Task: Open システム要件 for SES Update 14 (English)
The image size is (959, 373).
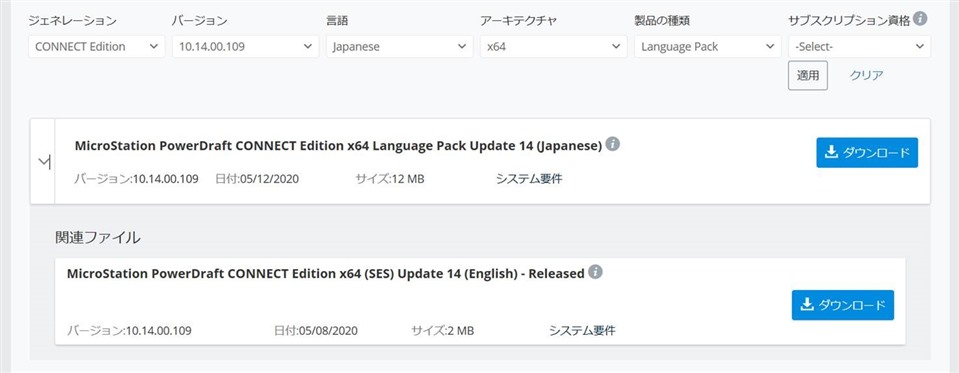Action: click(582, 331)
